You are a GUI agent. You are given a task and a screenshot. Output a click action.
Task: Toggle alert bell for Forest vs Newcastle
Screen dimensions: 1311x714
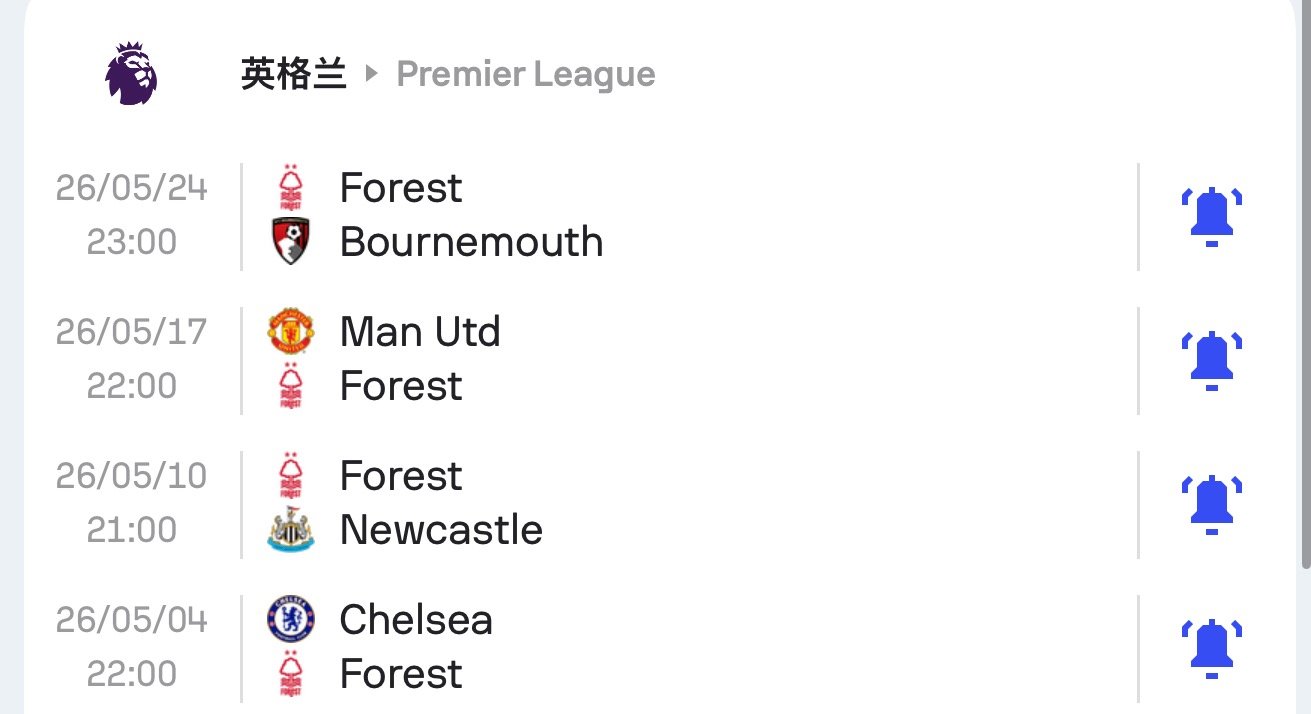[1211, 504]
